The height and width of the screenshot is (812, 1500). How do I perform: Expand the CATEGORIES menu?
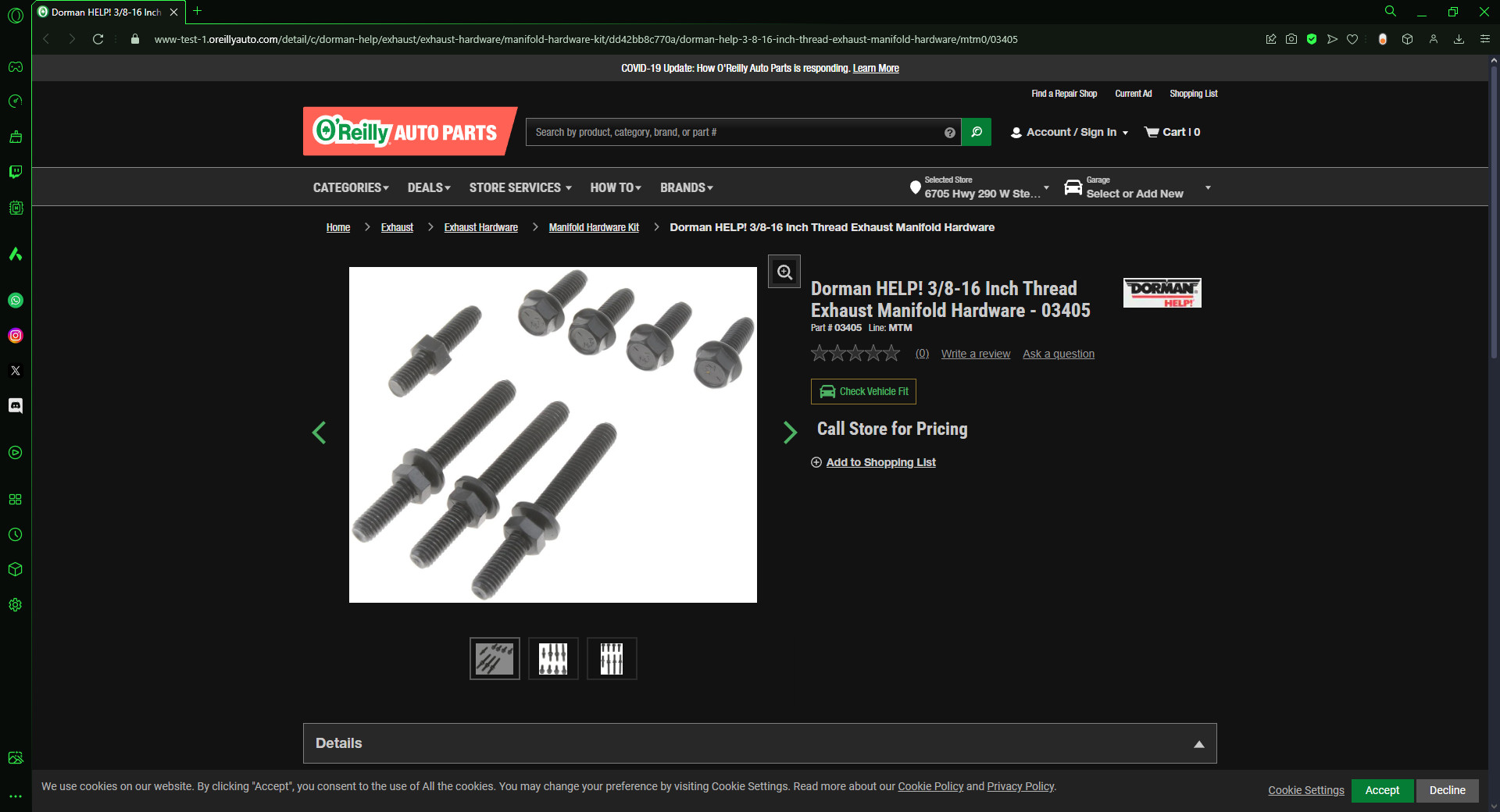point(351,187)
